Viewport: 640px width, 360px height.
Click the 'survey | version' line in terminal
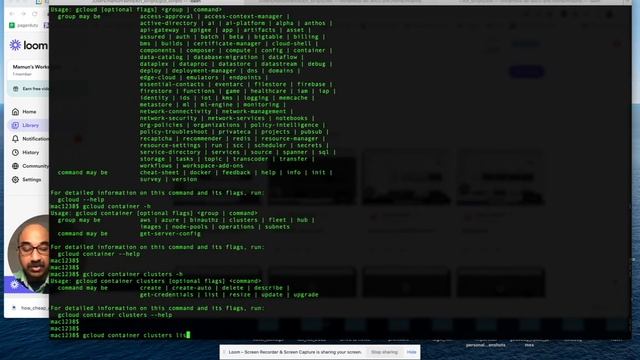pos(169,179)
